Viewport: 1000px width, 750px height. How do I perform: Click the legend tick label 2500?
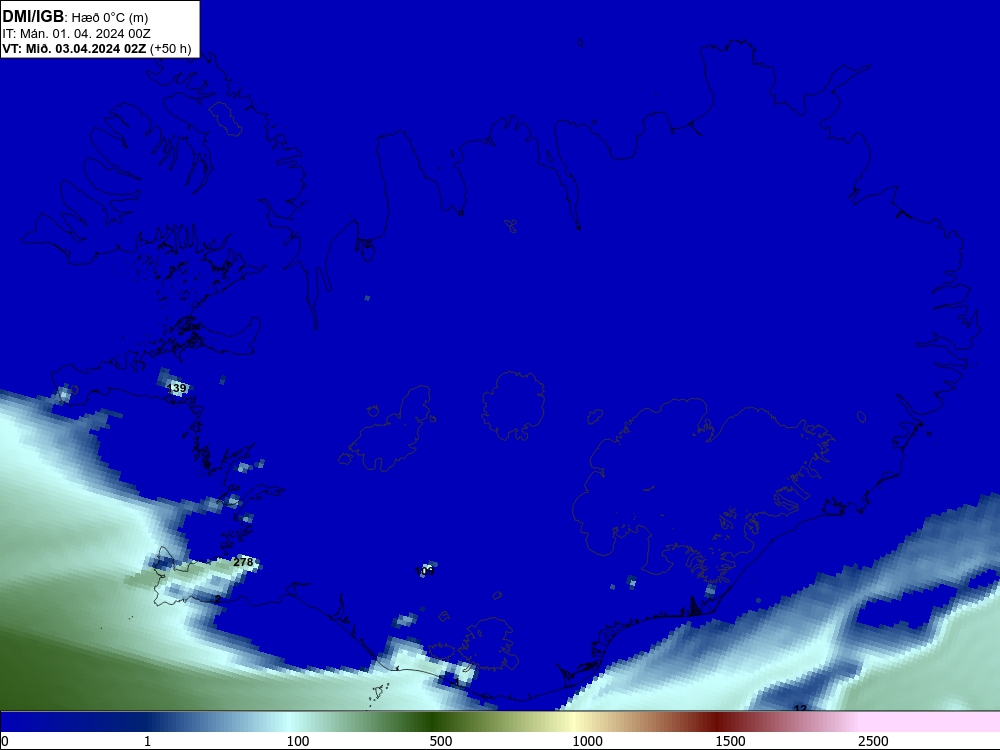point(873,741)
